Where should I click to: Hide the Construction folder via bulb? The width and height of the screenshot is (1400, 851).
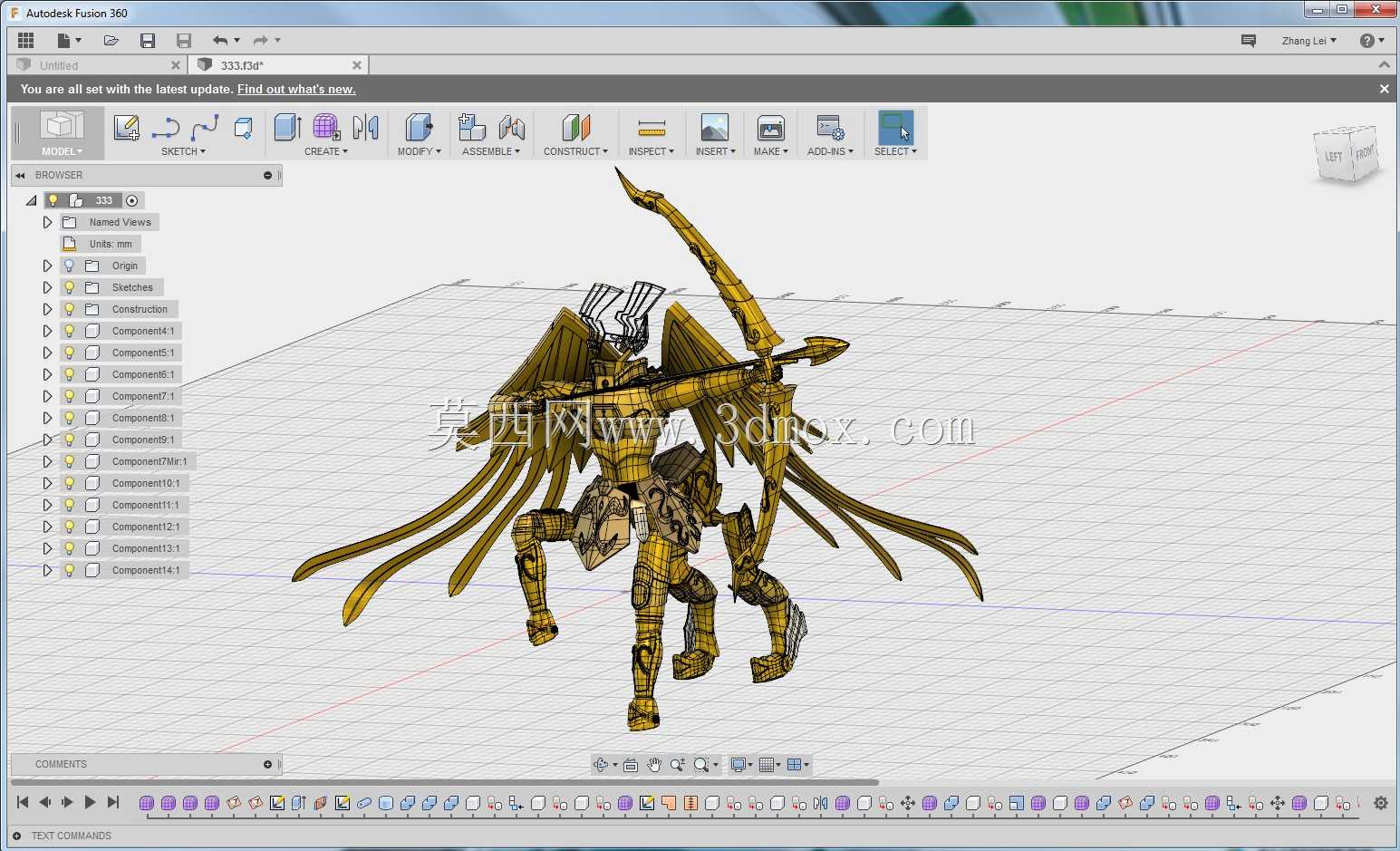click(x=70, y=309)
